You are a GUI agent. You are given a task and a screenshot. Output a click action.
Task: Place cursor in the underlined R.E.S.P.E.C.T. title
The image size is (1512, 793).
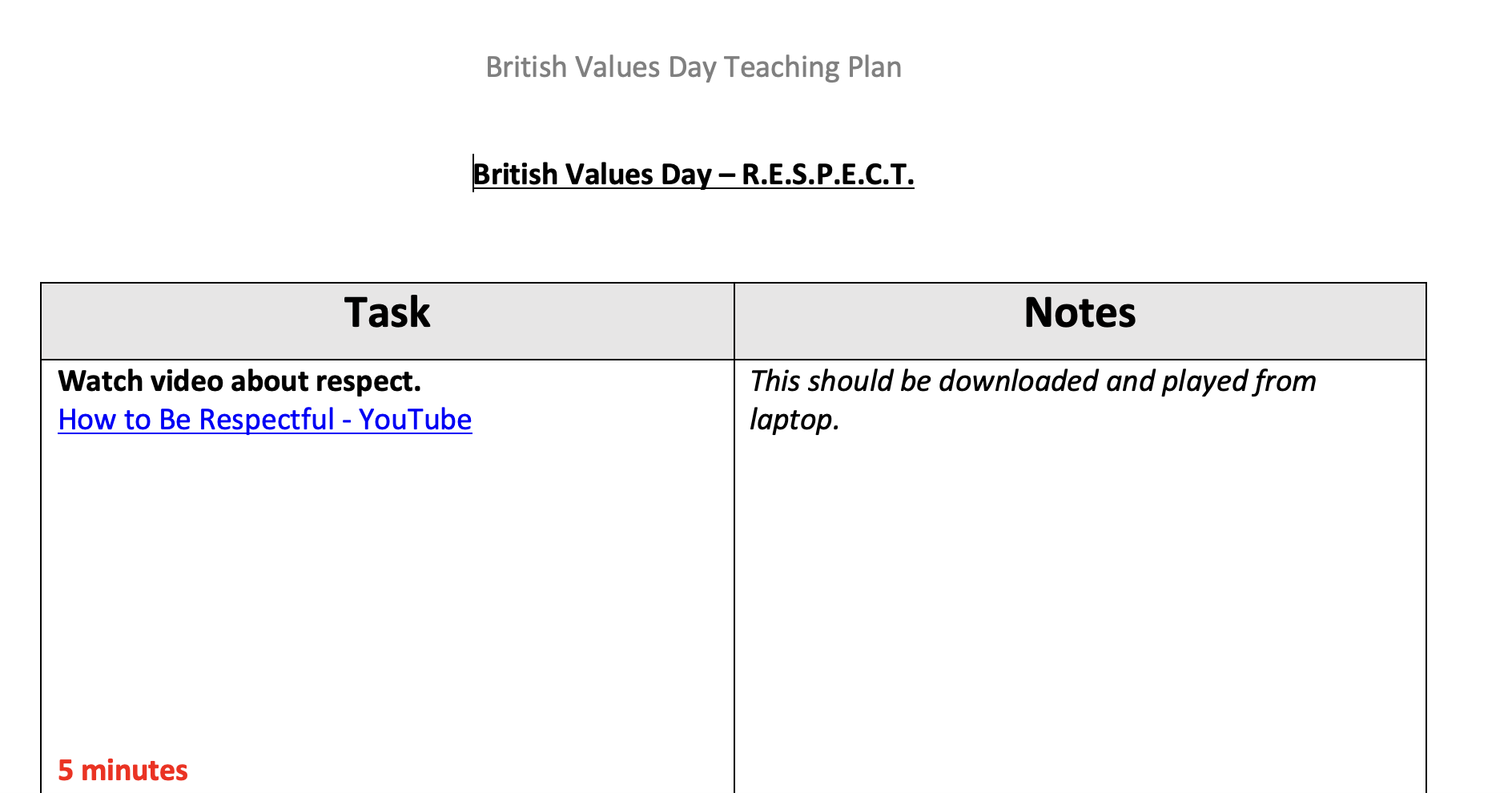[x=828, y=175]
